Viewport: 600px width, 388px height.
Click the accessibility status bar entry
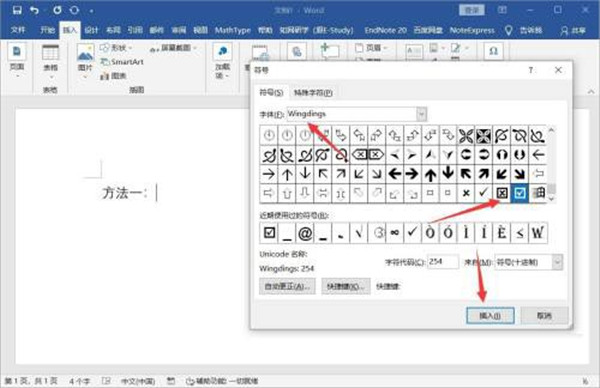click(x=222, y=381)
